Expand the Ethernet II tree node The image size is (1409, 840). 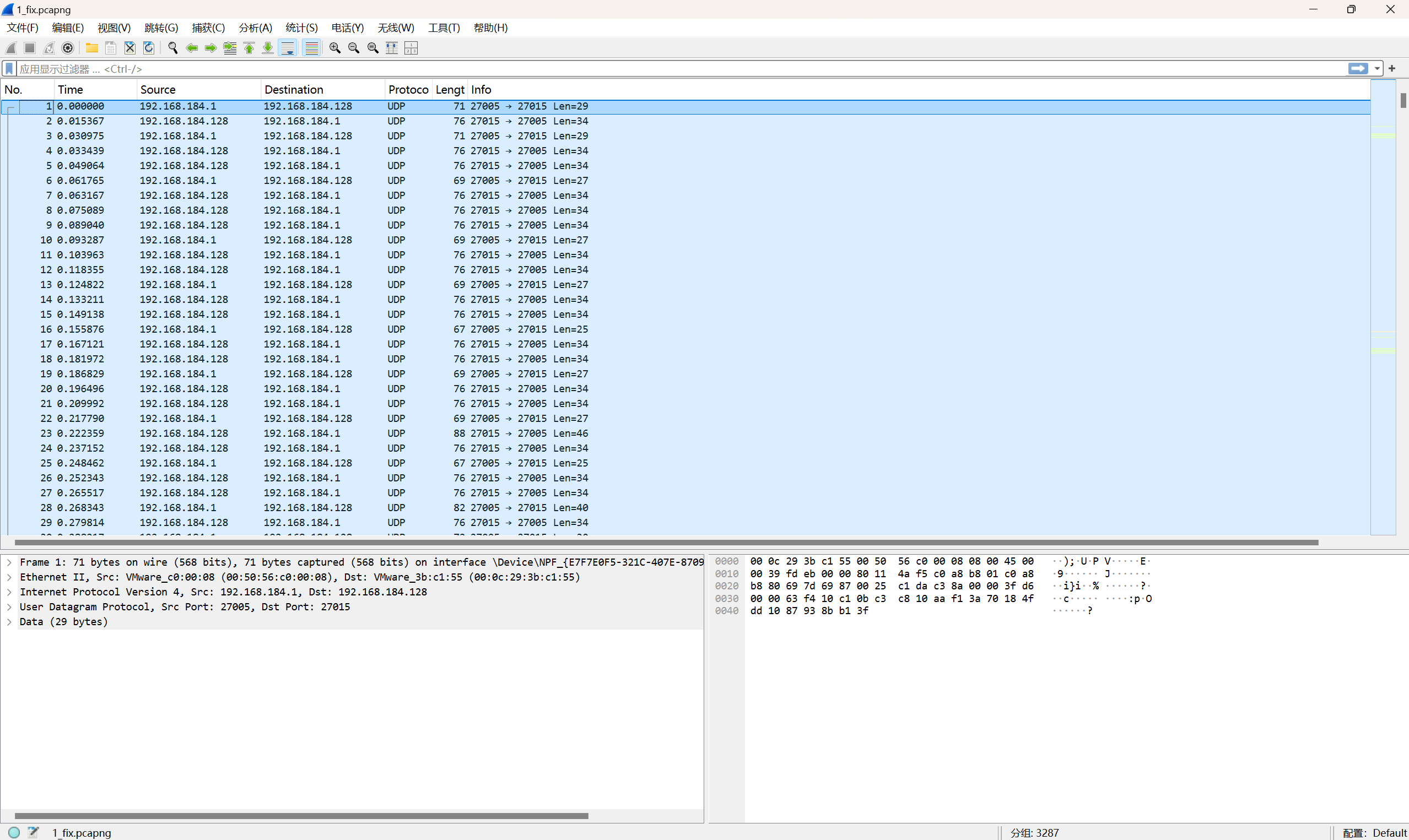9,577
